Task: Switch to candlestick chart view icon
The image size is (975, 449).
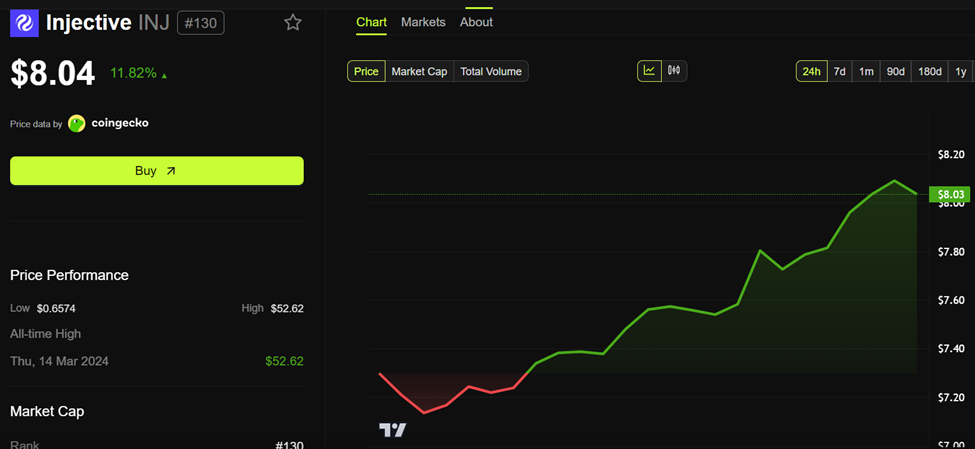Action: click(674, 71)
